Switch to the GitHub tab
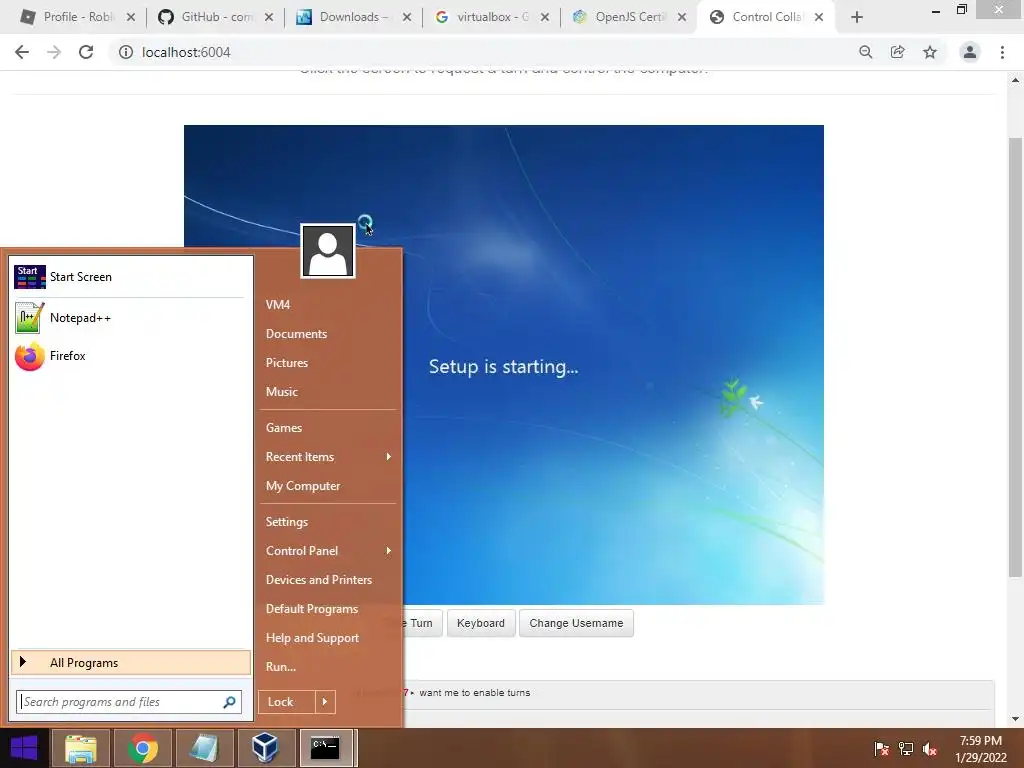Image resolution: width=1024 pixels, height=768 pixels. [216, 17]
